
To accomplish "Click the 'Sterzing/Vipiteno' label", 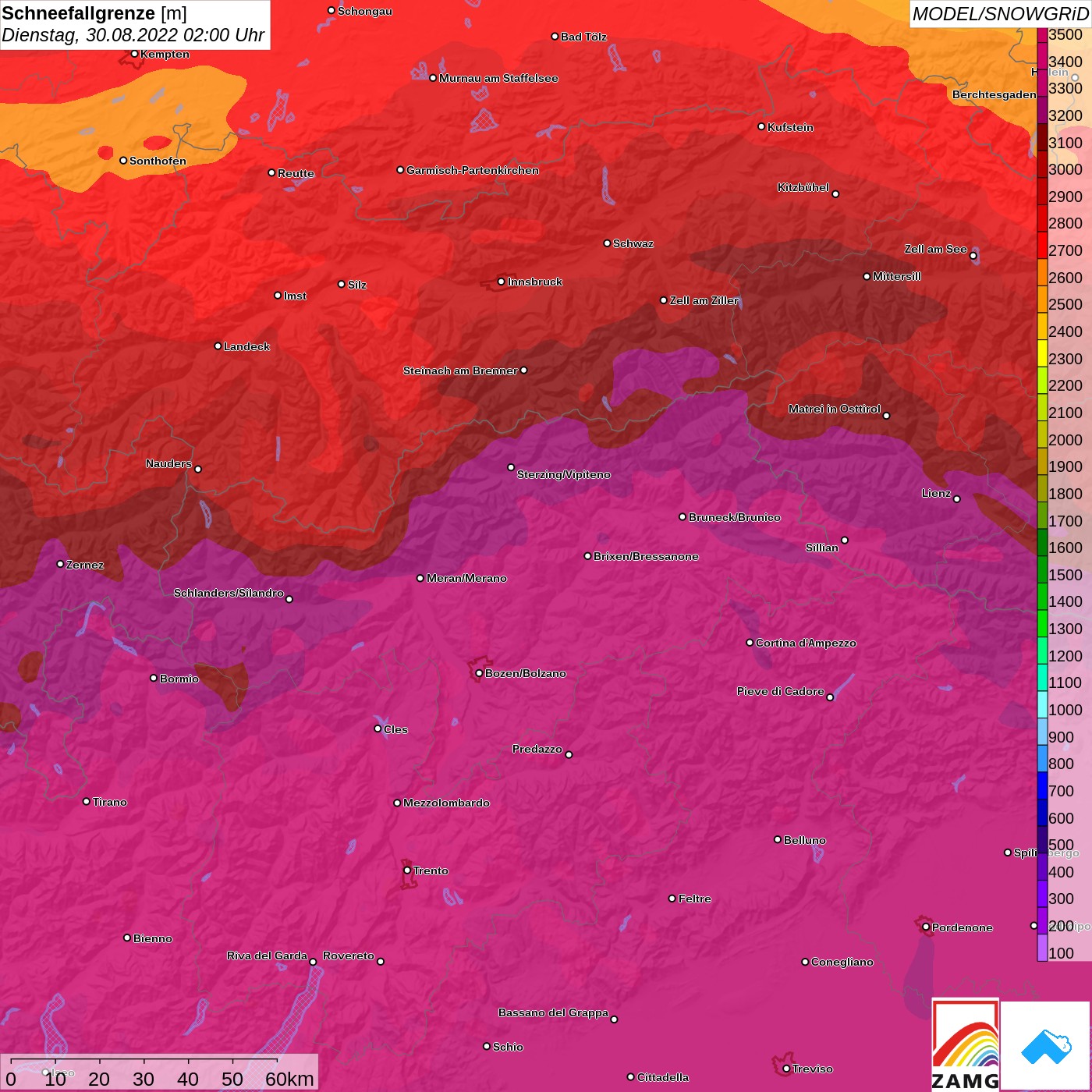I will [x=564, y=474].
